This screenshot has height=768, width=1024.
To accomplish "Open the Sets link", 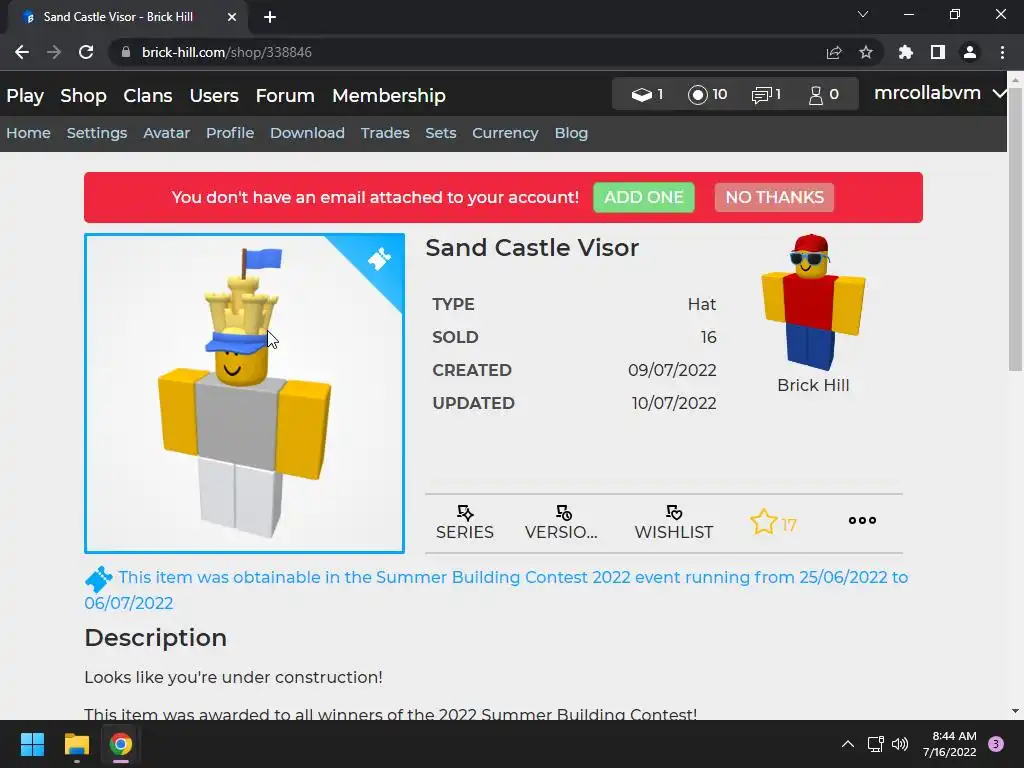I will [440, 133].
